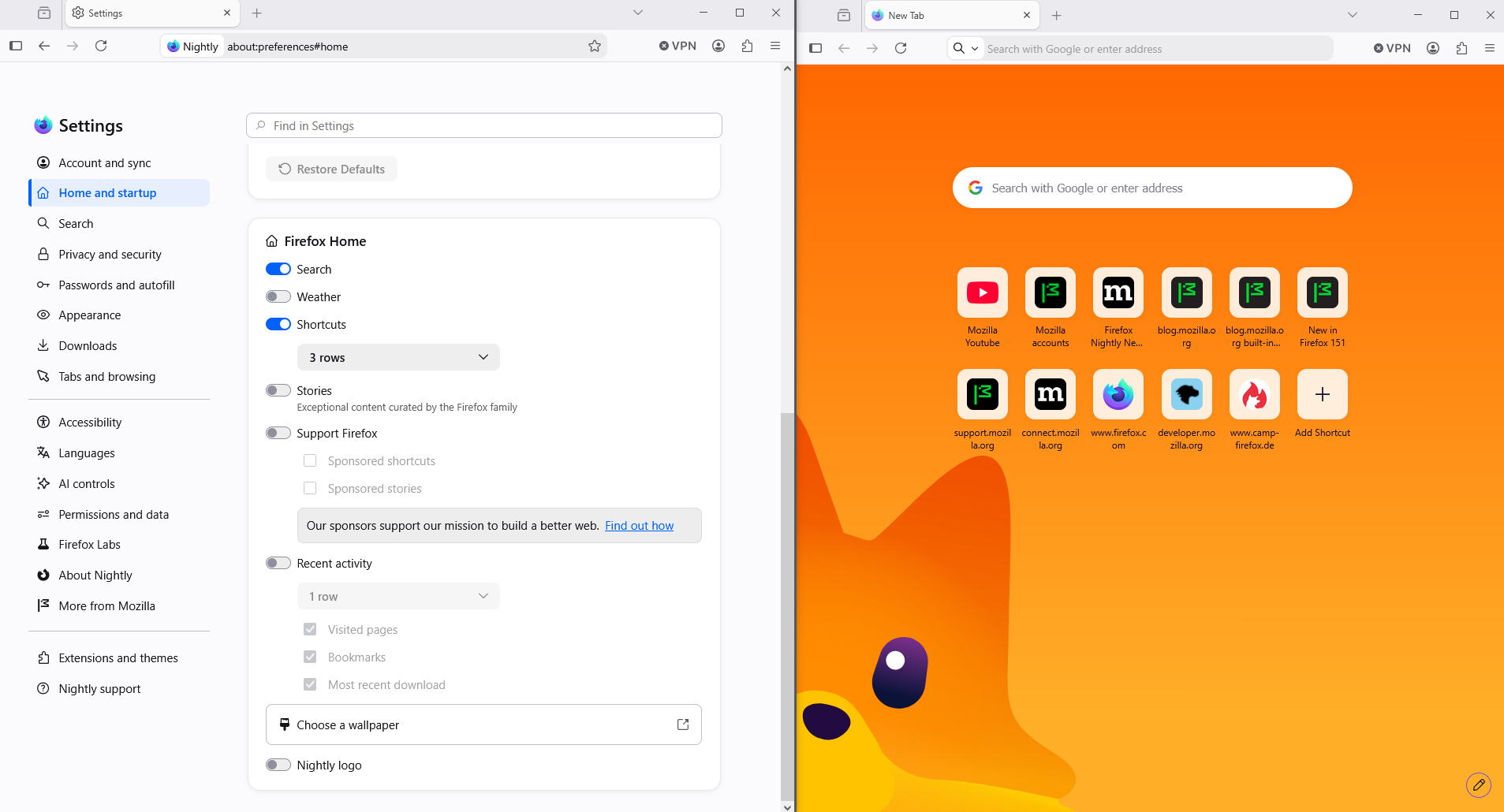Open Extensions icon in Settings window toolbar

(x=747, y=47)
